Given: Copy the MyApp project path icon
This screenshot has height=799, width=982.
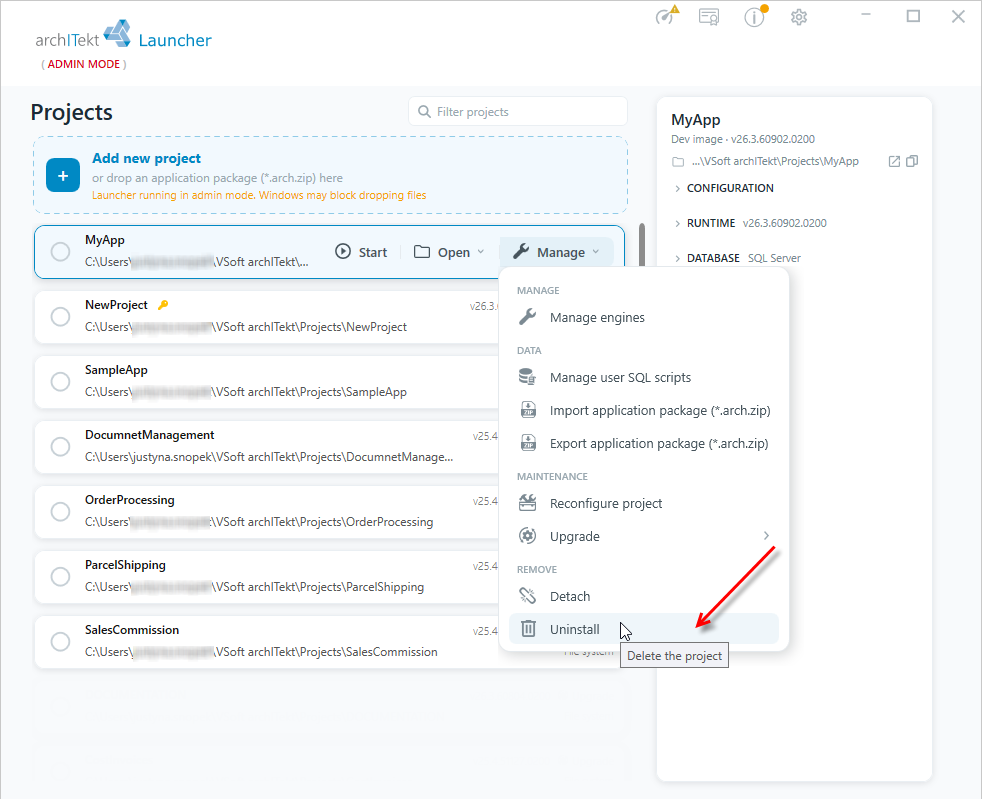Looking at the screenshot, I should (x=912, y=162).
